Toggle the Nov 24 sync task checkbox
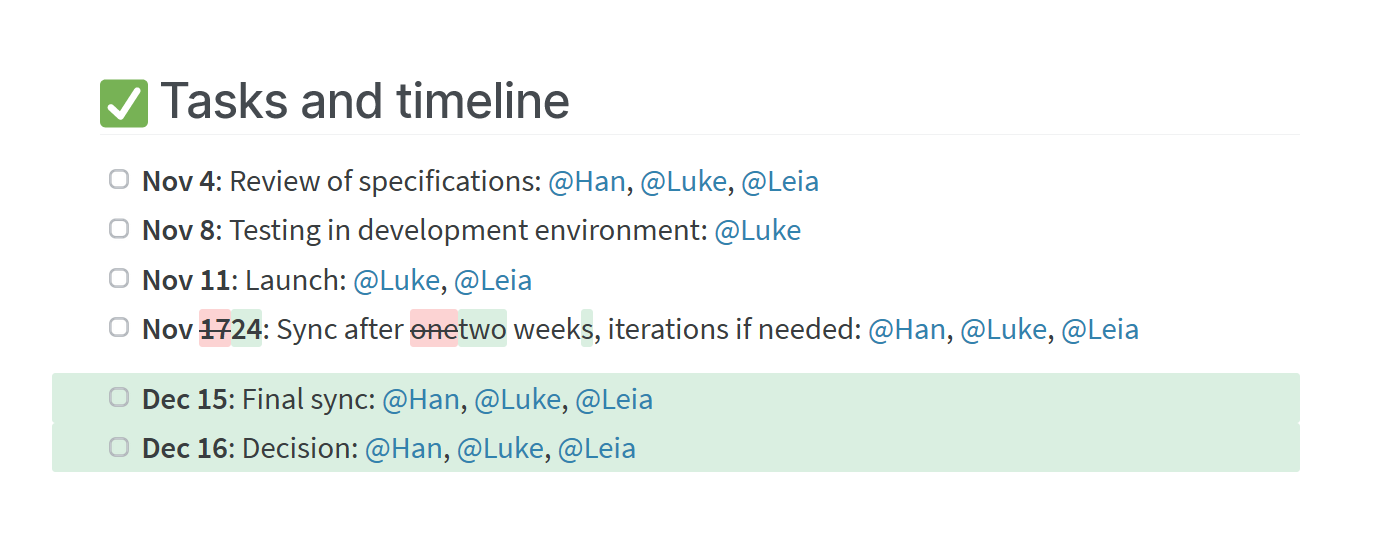The image size is (1400, 548). [119, 327]
